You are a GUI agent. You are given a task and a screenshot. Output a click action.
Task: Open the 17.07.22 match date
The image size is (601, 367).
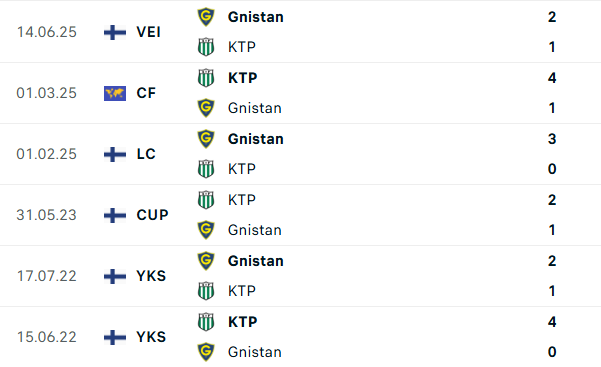(46, 276)
